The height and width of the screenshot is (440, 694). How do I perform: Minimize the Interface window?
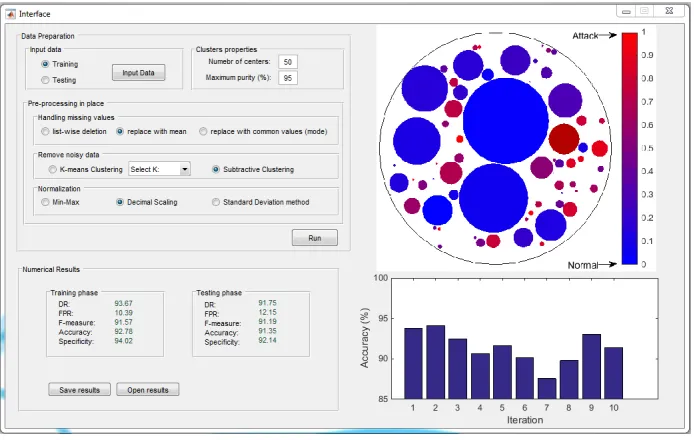click(x=626, y=11)
